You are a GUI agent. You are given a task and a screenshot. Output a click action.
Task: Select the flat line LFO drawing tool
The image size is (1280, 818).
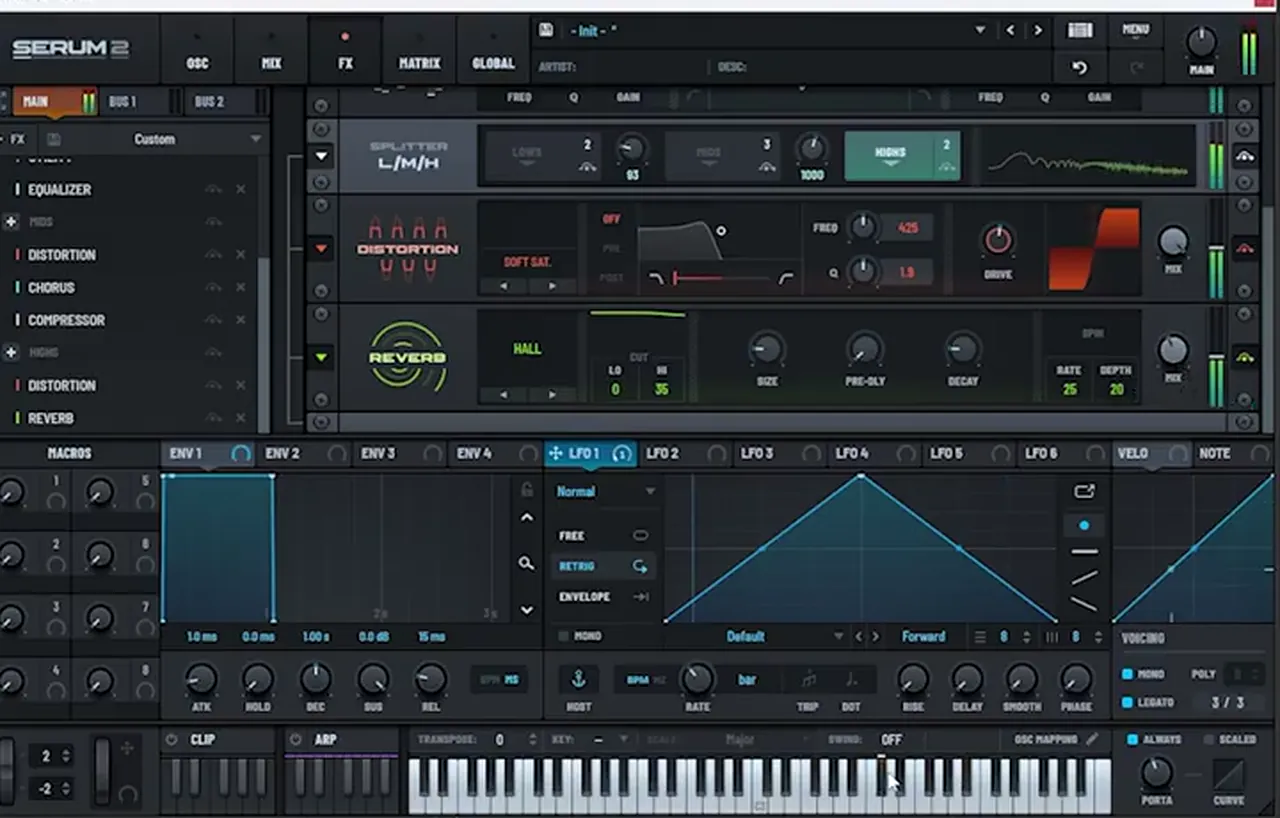coord(1084,551)
